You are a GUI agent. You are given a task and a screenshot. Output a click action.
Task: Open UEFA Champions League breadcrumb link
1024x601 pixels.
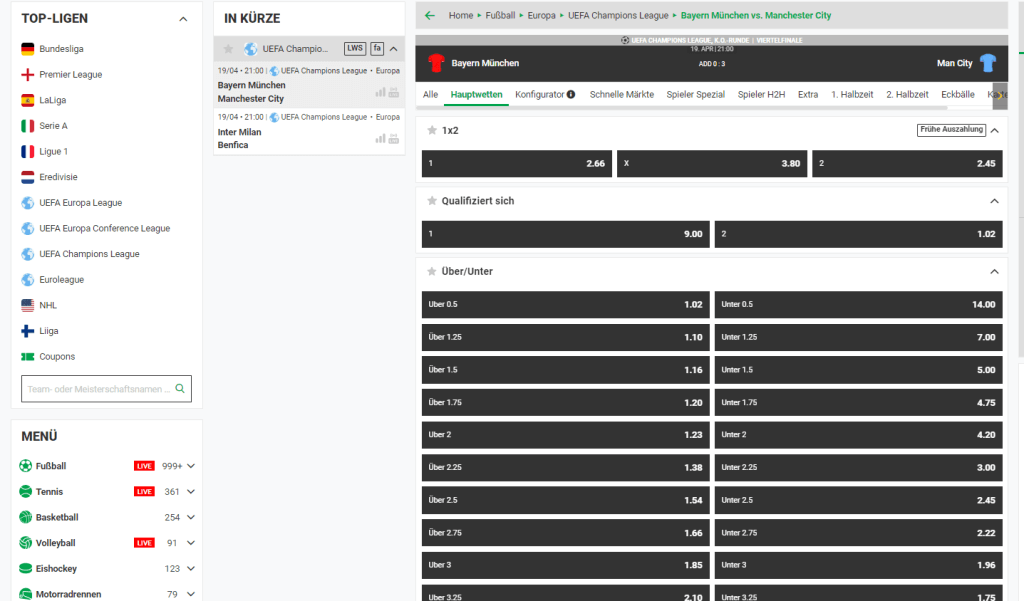(618, 15)
